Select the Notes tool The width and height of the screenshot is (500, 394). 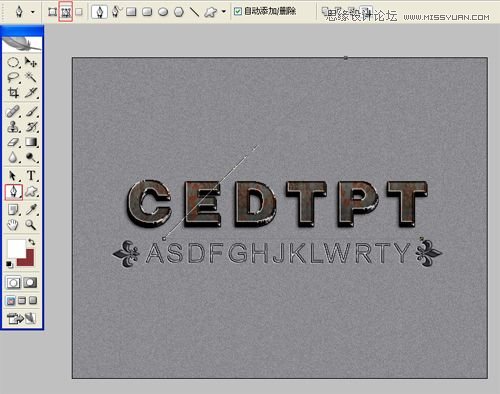13,210
